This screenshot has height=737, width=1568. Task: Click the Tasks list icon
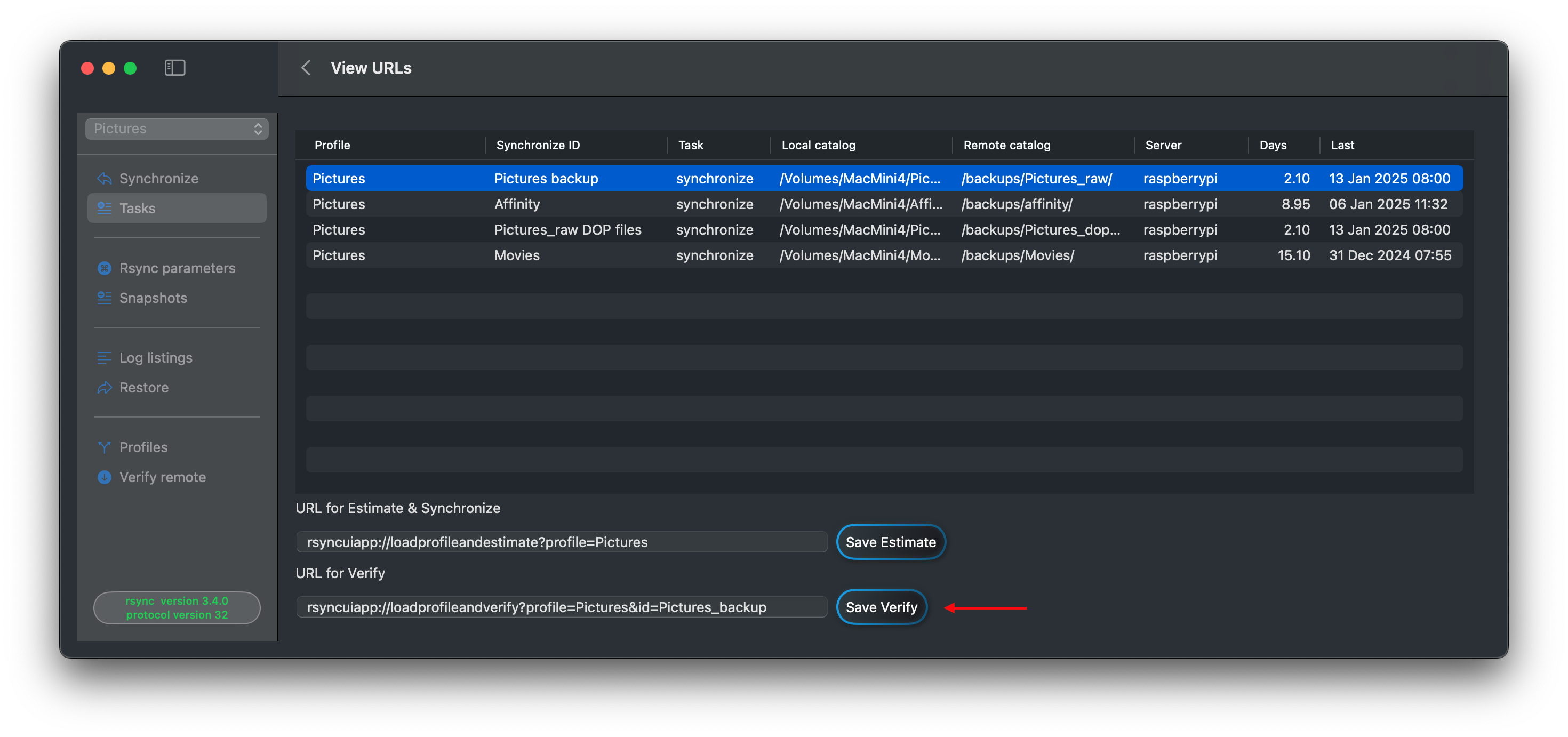click(105, 208)
